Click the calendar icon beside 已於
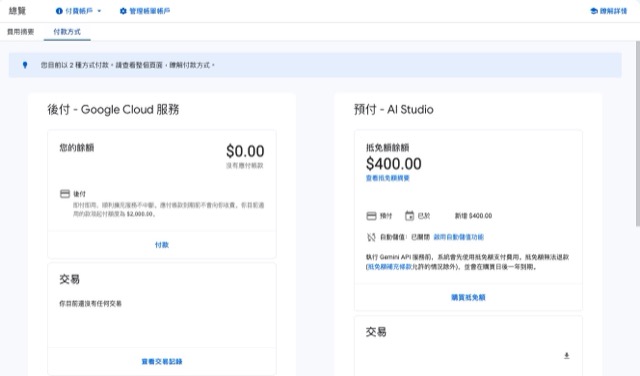The width and height of the screenshot is (640, 376). tap(409, 216)
